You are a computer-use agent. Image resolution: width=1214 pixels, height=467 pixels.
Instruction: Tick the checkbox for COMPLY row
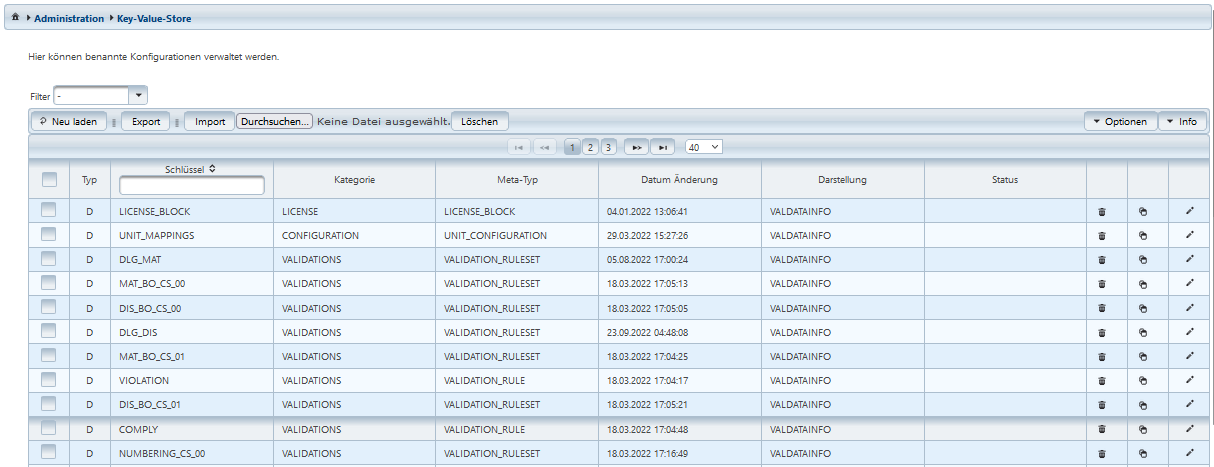(x=49, y=428)
